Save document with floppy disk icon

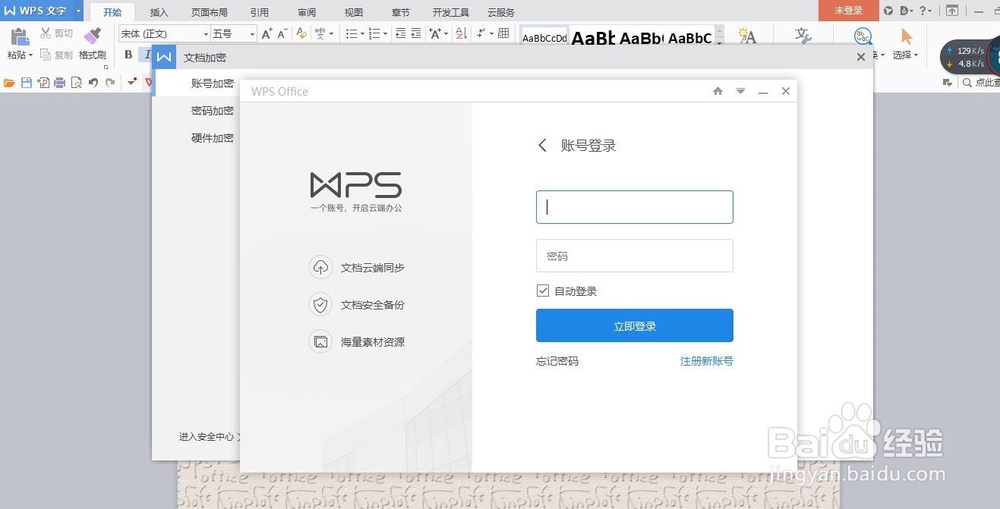[26, 82]
